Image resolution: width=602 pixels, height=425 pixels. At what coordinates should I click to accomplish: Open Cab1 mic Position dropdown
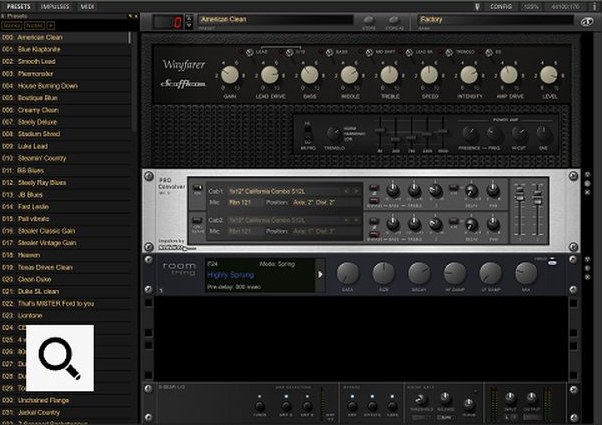[x=325, y=202]
